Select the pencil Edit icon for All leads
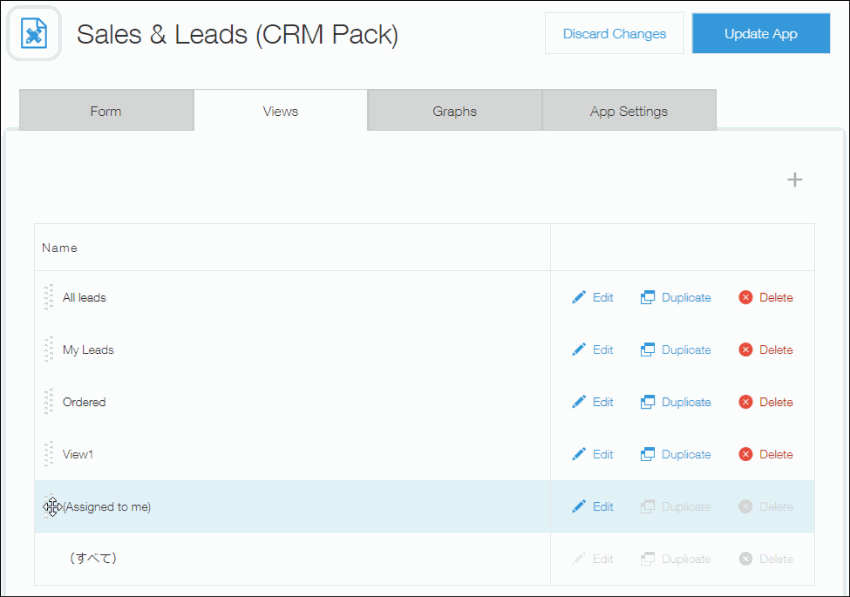The image size is (850, 597). [579, 297]
